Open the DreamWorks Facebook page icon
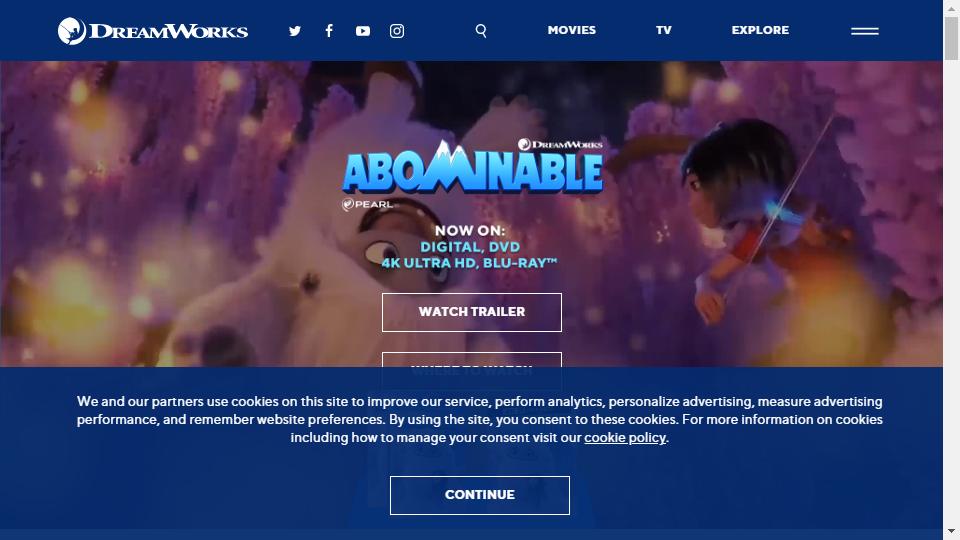Screen dimensions: 960x540 pos(329,31)
